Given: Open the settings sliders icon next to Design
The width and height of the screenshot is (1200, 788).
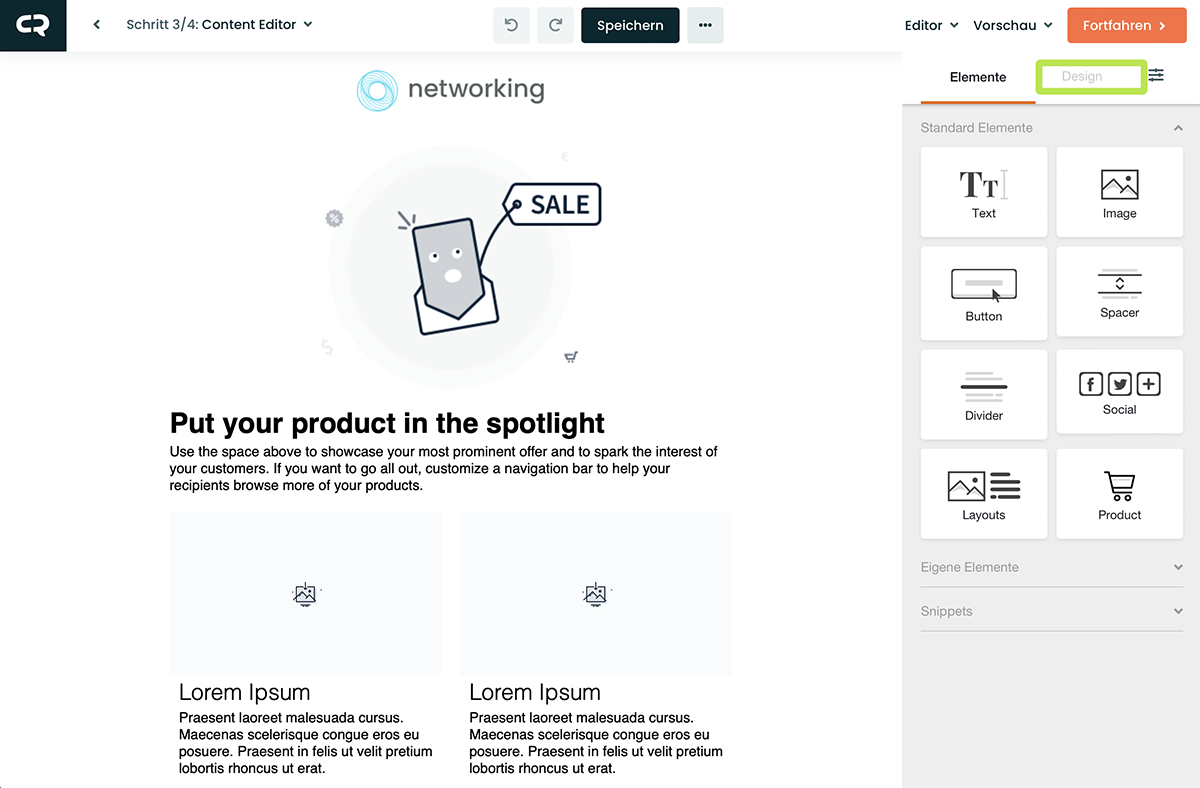Looking at the screenshot, I should tap(1156, 76).
